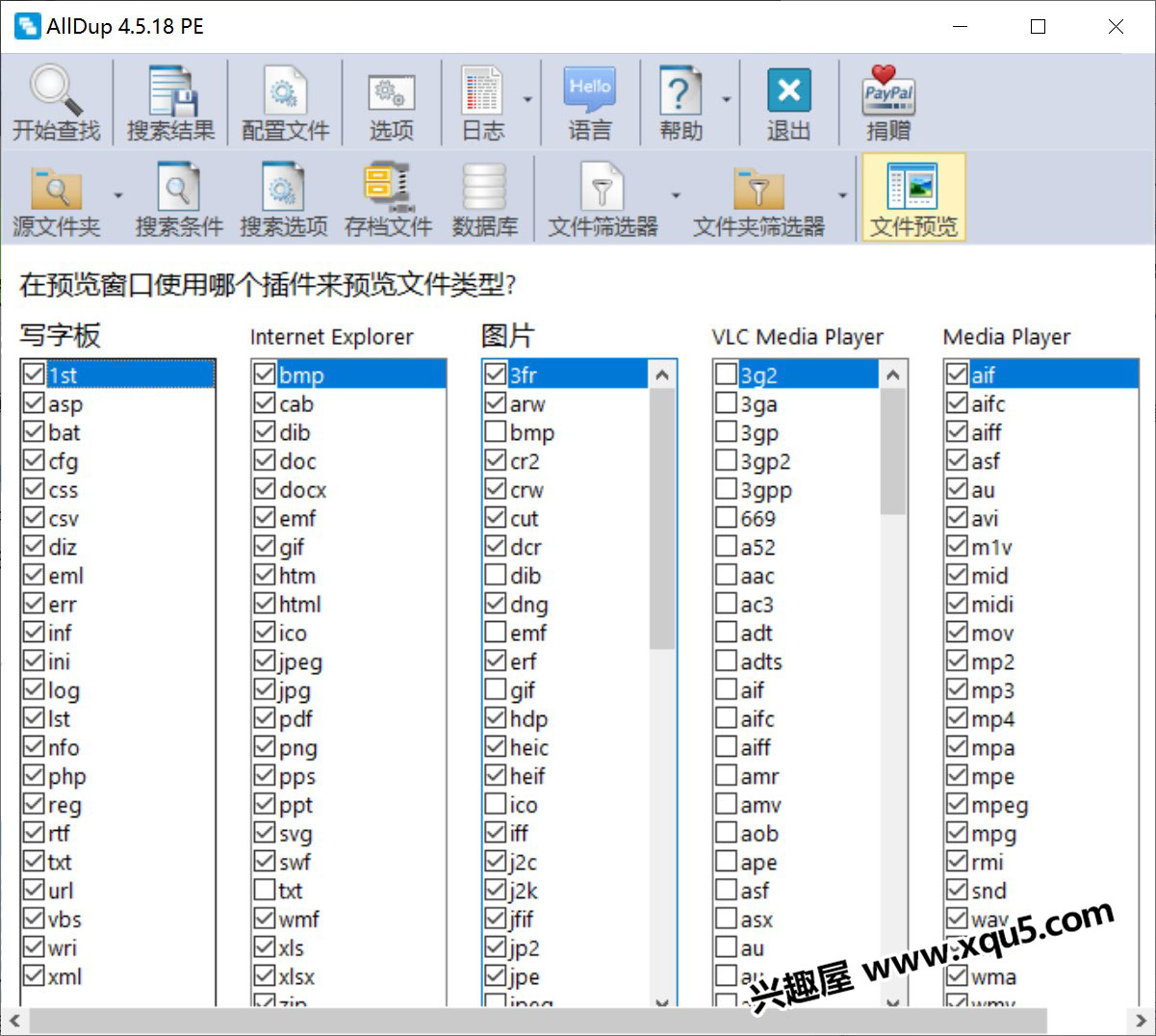Image resolution: width=1156 pixels, height=1036 pixels.
Task: Check aac under VLC Media Player
Action: pos(727,575)
